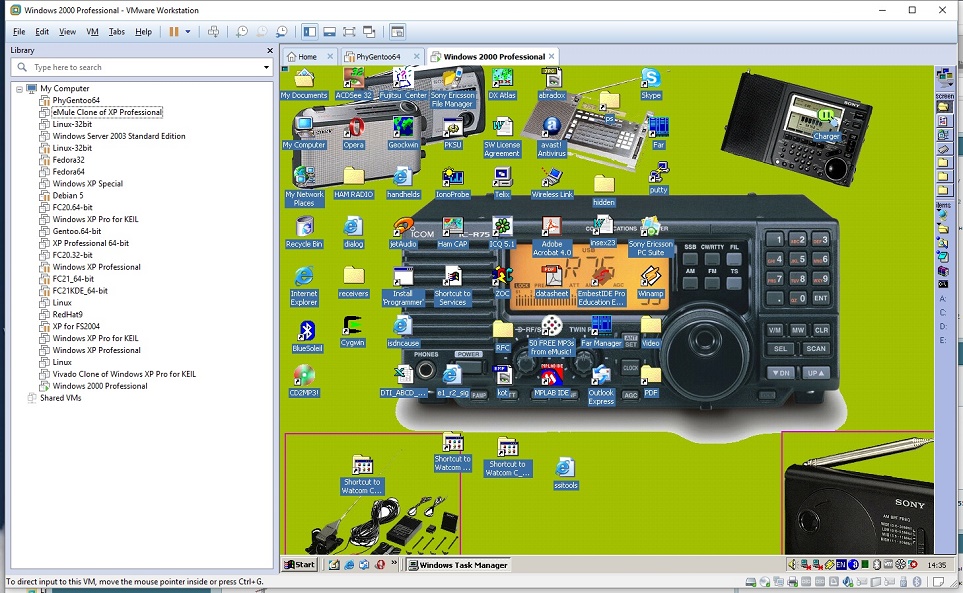Select the putty desktop shortcut
963x593 pixels.
(x=658, y=179)
